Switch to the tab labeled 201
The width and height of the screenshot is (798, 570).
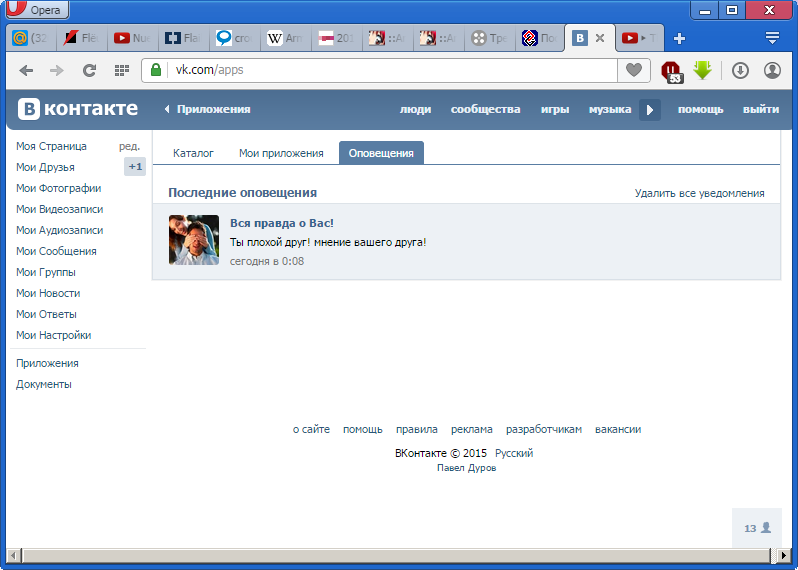click(x=337, y=38)
